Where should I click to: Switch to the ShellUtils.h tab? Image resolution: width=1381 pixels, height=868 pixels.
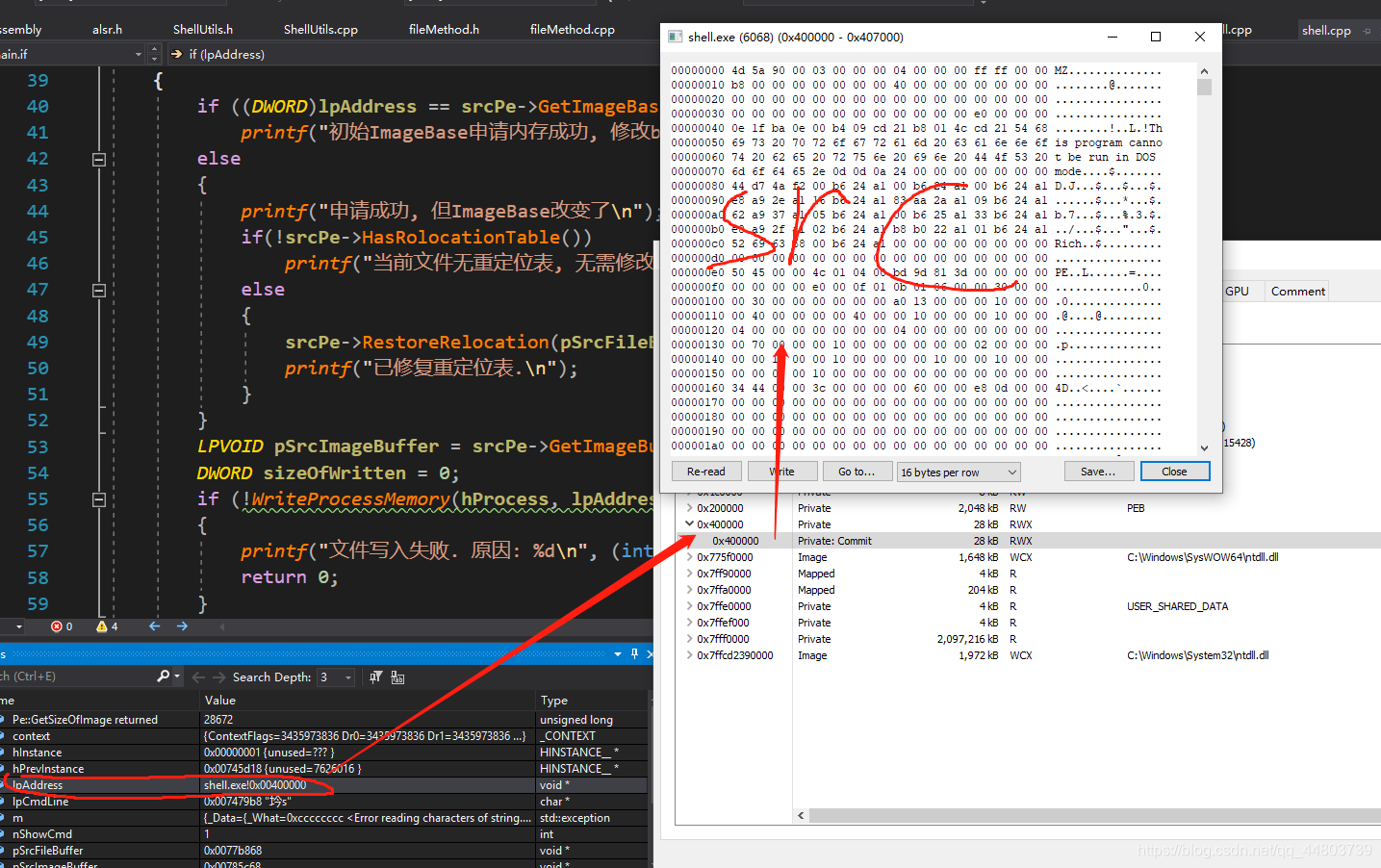(x=203, y=30)
